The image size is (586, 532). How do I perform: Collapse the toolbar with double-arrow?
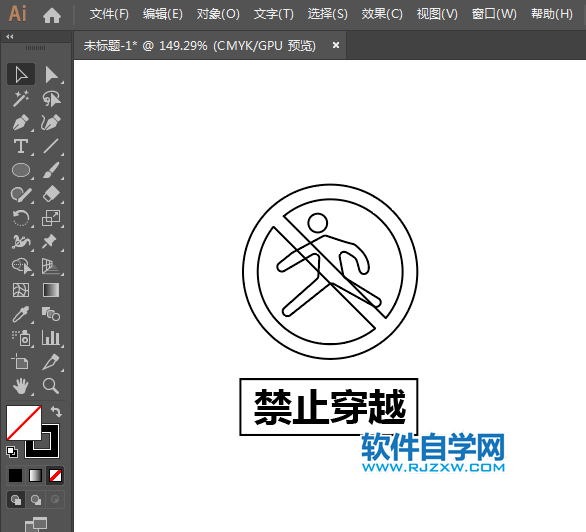pyautogui.click(x=10, y=36)
